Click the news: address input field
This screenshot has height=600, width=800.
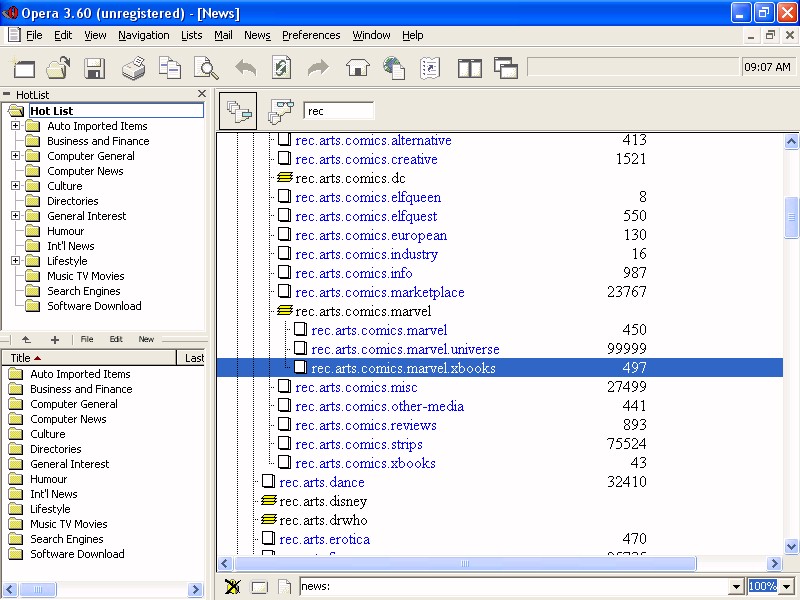click(x=514, y=587)
